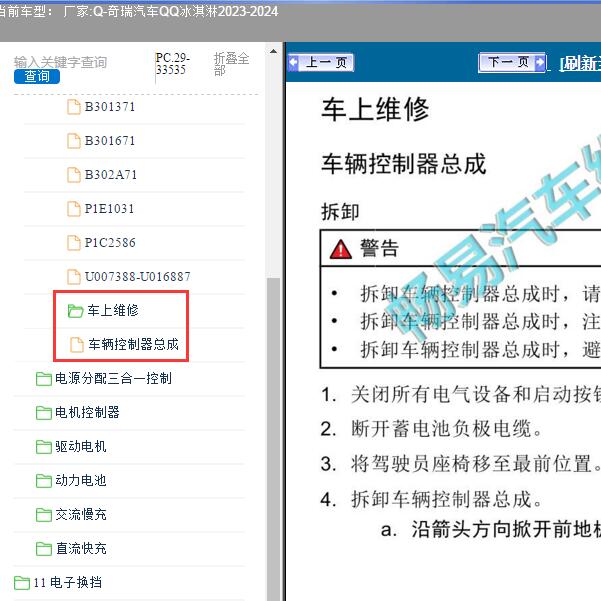Click the file icon beside B301371

[74, 107]
